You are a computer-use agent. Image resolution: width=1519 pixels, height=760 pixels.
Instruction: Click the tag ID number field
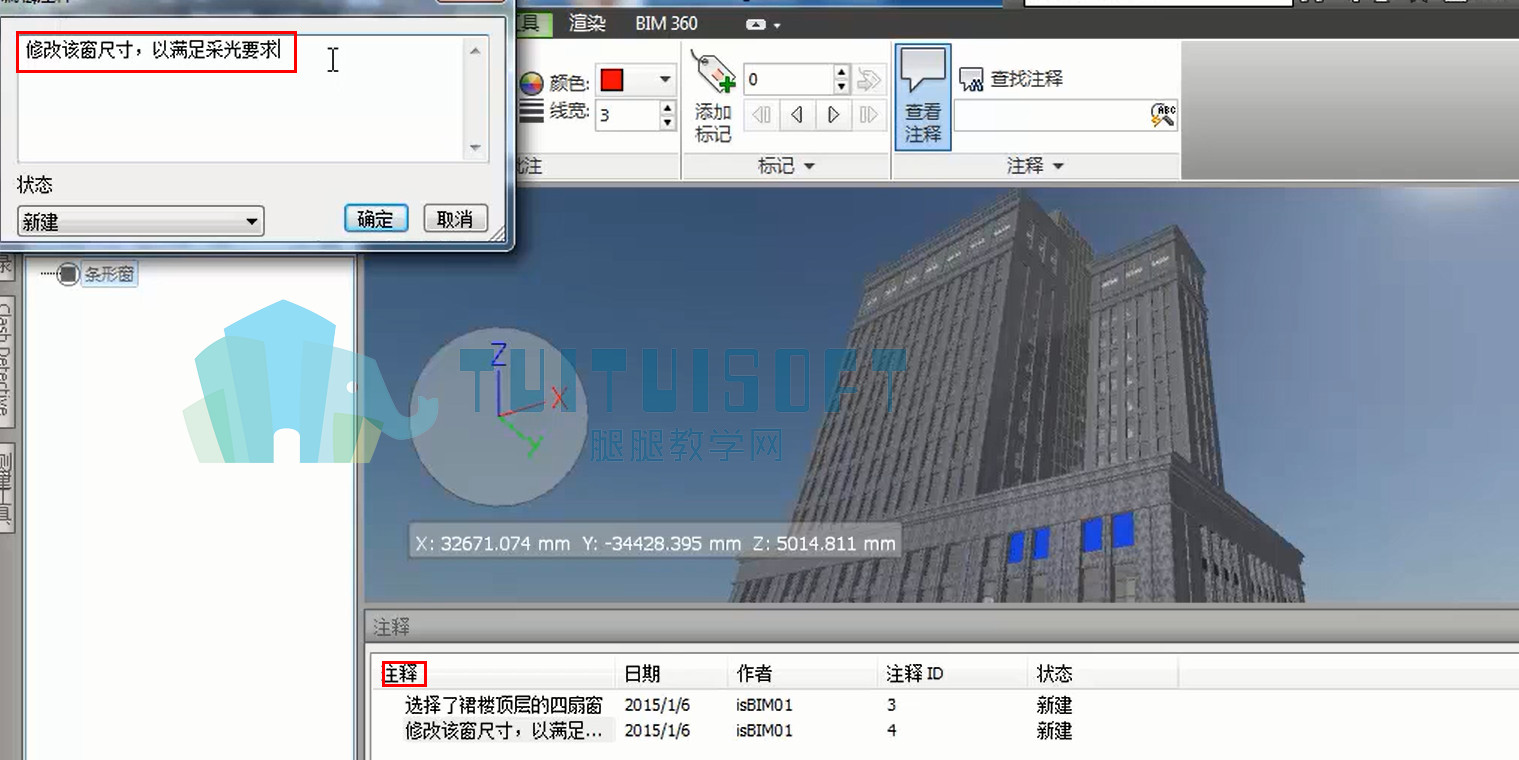click(x=789, y=79)
